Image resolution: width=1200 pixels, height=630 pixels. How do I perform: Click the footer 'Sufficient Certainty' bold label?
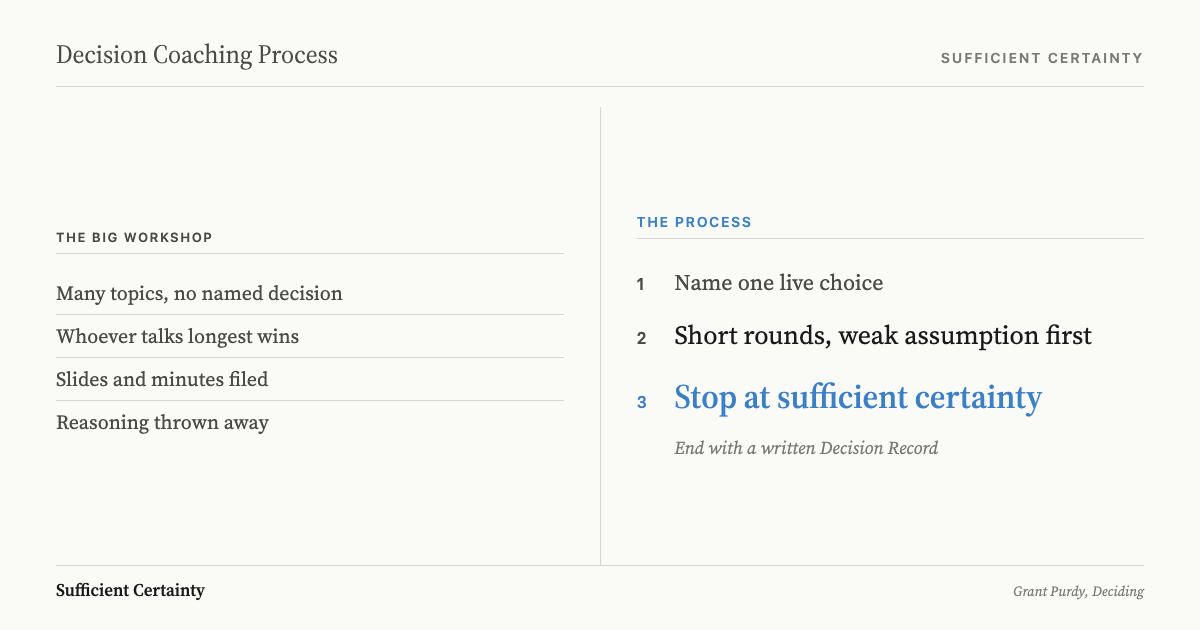tap(130, 590)
